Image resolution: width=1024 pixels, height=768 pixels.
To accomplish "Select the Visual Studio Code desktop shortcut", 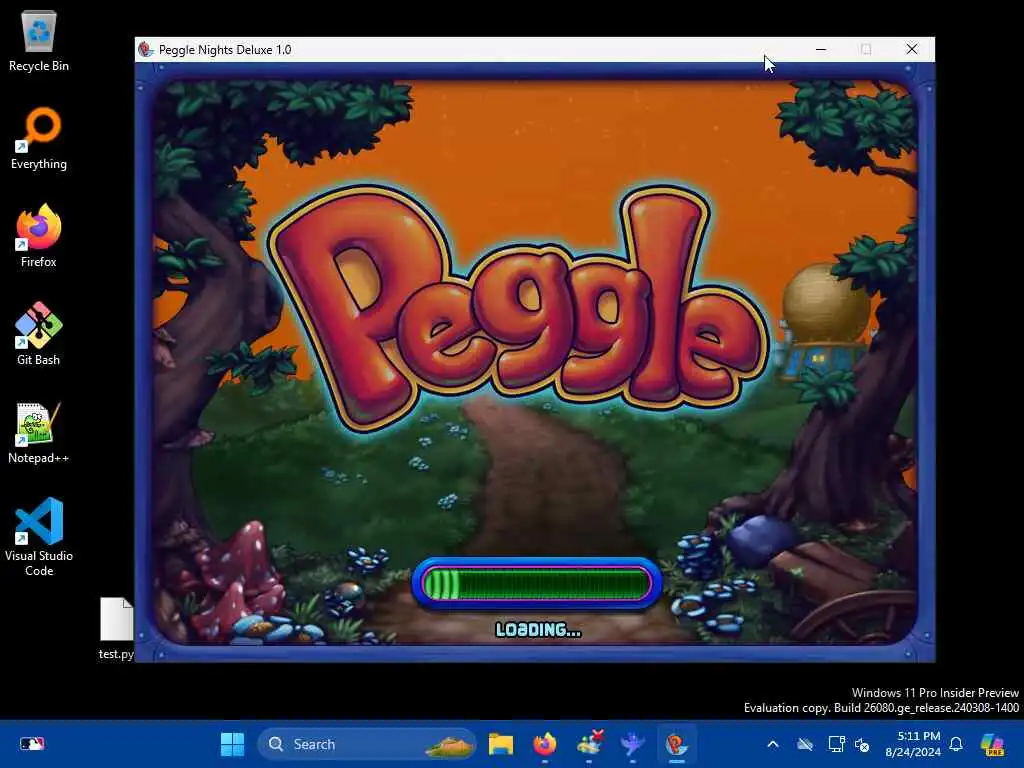I will (x=39, y=537).
